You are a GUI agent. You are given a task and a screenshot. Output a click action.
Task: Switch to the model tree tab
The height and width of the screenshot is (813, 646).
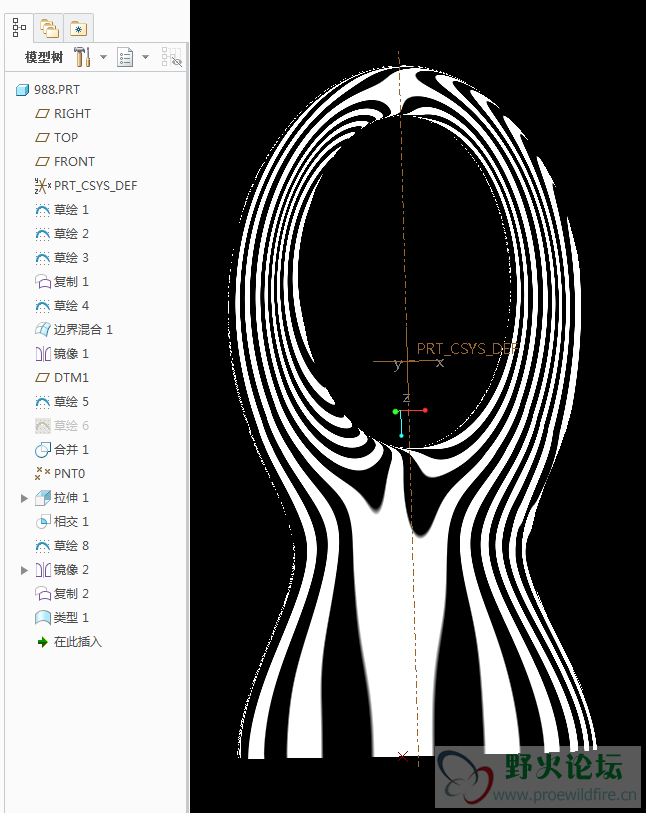tap(19, 27)
